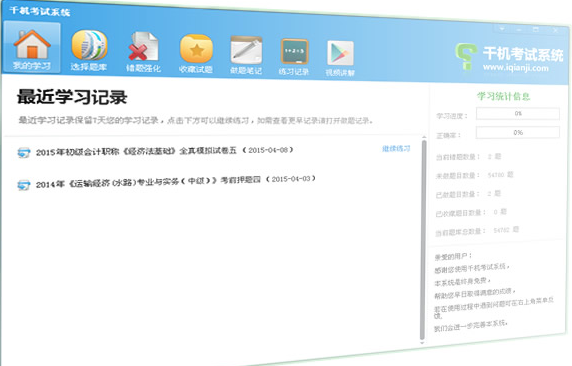The width and height of the screenshot is (572, 366).
Task: Open the 错题强化 red-cross icon
Action: [x=143, y=52]
